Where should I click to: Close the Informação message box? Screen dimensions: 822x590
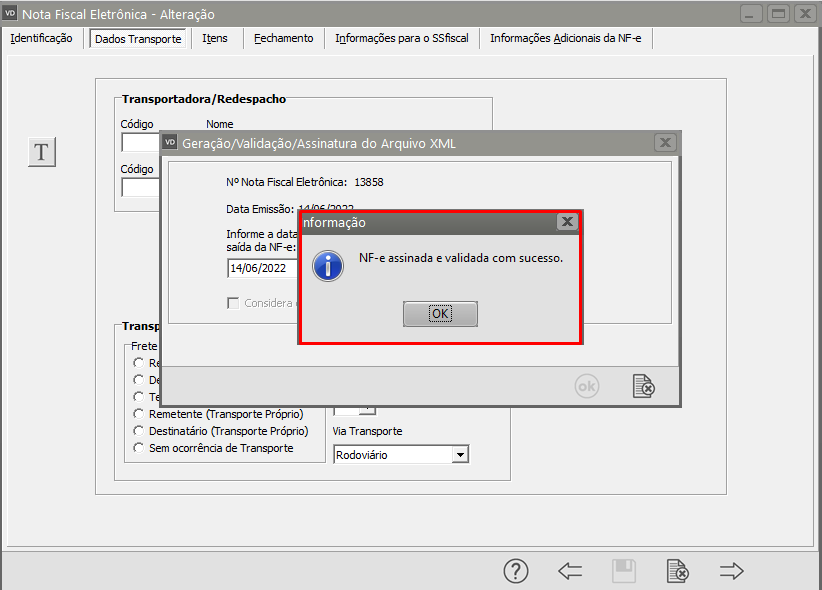[x=567, y=222]
